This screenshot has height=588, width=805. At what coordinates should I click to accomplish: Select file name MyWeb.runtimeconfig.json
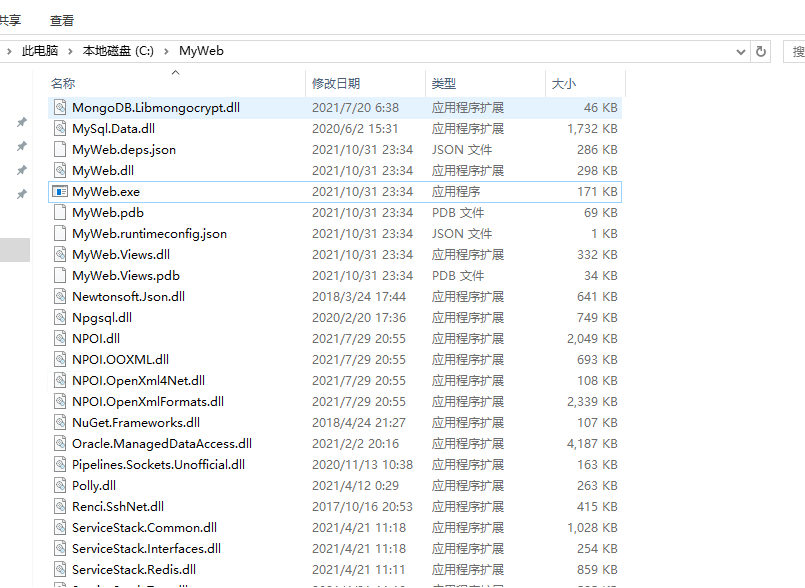tap(149, 234)
